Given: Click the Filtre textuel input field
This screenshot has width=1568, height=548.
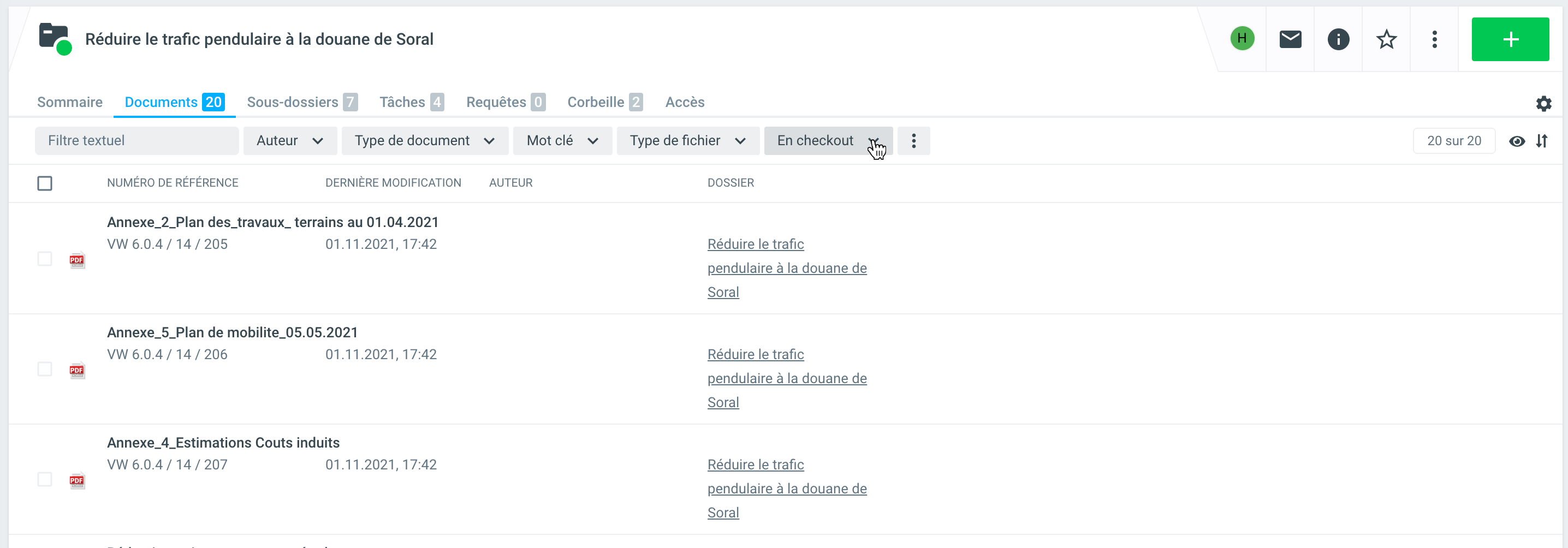Looking at the screenshot, I should pyautogui.click(x=136, y=141).
